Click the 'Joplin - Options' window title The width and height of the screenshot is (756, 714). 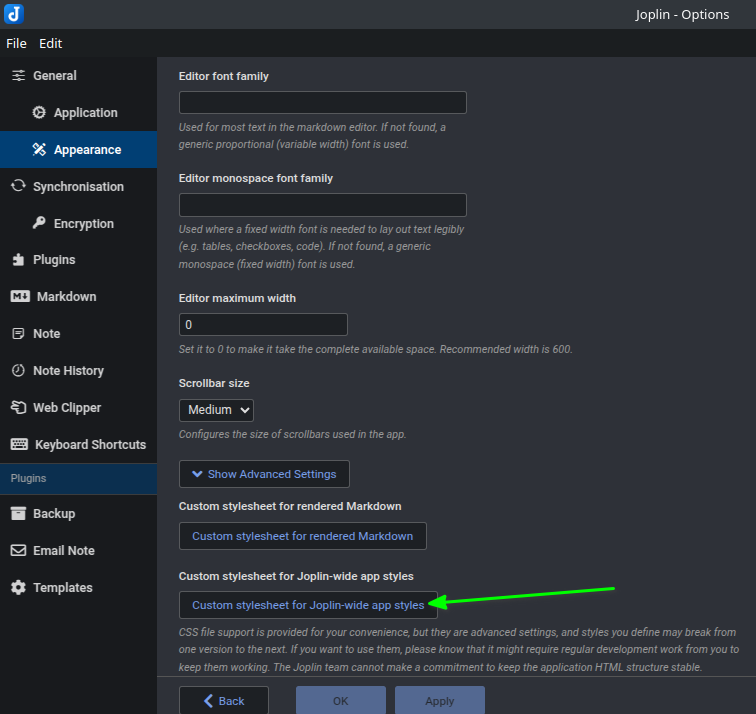682,14
